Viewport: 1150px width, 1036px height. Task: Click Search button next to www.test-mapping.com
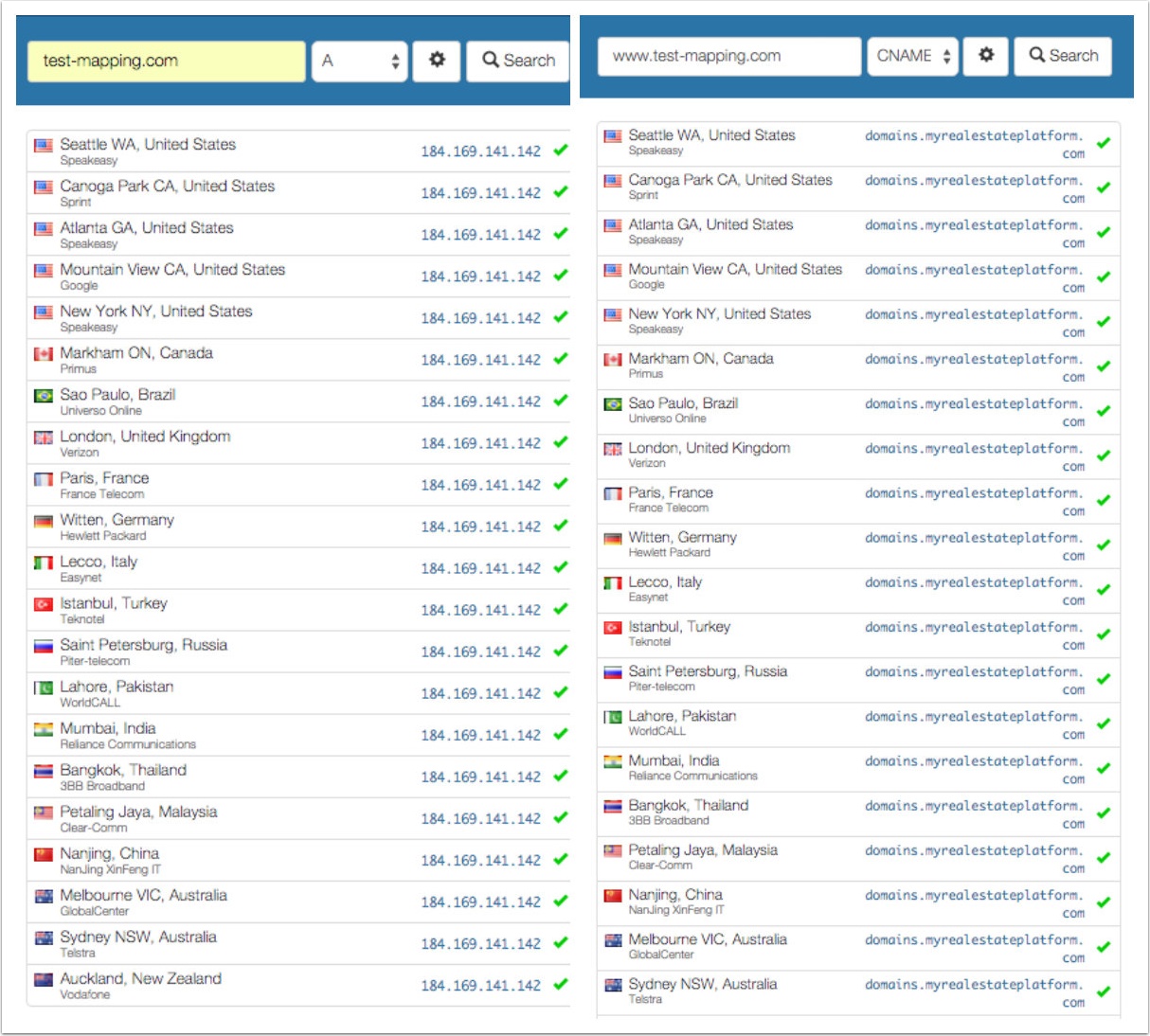1063,56
